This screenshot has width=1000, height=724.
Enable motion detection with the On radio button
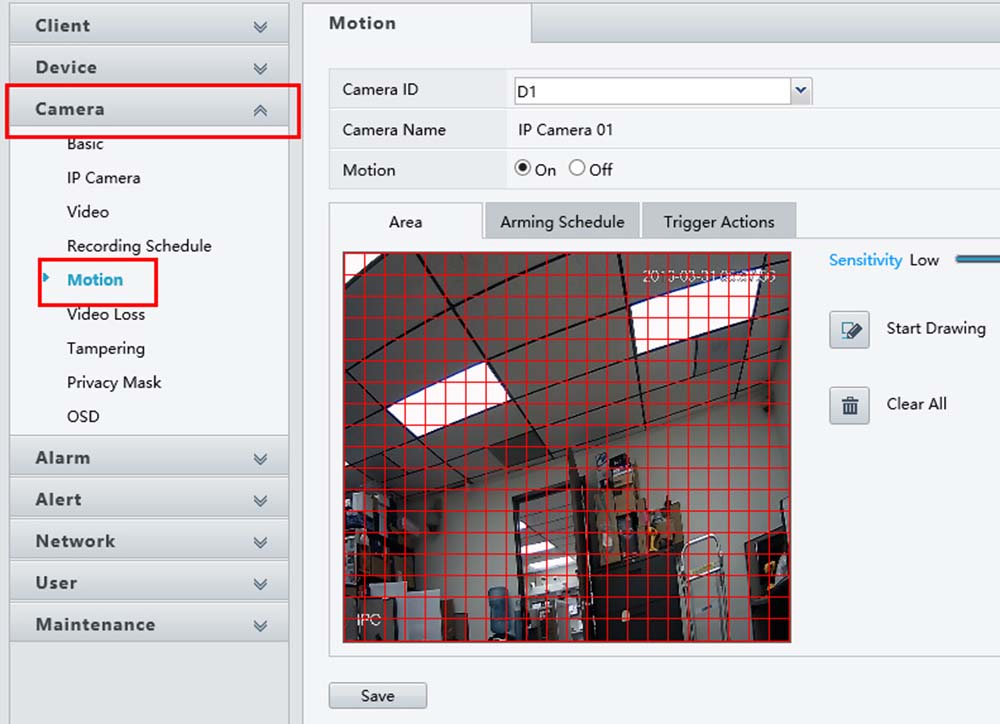click(x=524, y=169)
